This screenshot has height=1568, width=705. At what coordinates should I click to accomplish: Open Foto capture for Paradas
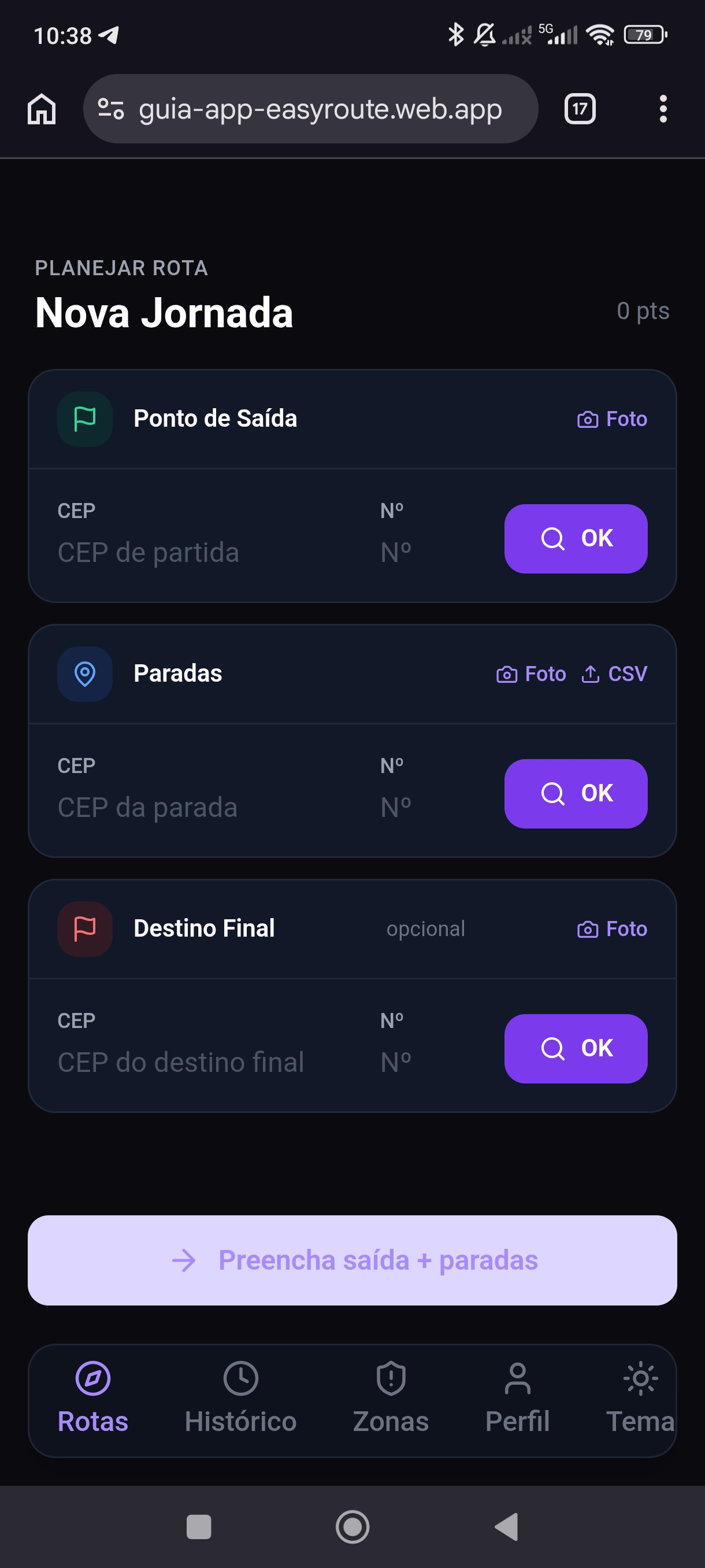(531, 674)
